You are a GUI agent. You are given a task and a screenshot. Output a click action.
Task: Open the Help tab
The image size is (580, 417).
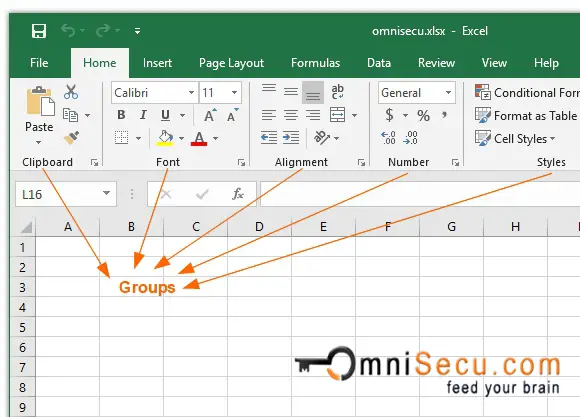coord(546,63)
